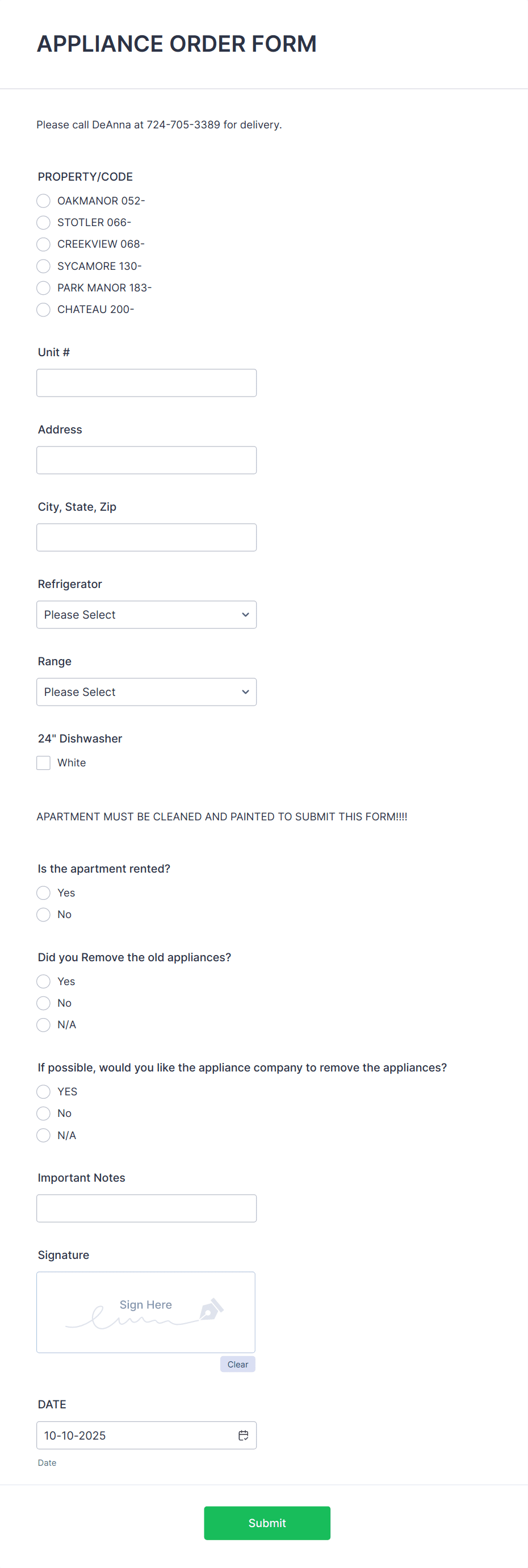Open the Refrigerator selection dropdown
Screen dimensions: 528x1568
146,614
